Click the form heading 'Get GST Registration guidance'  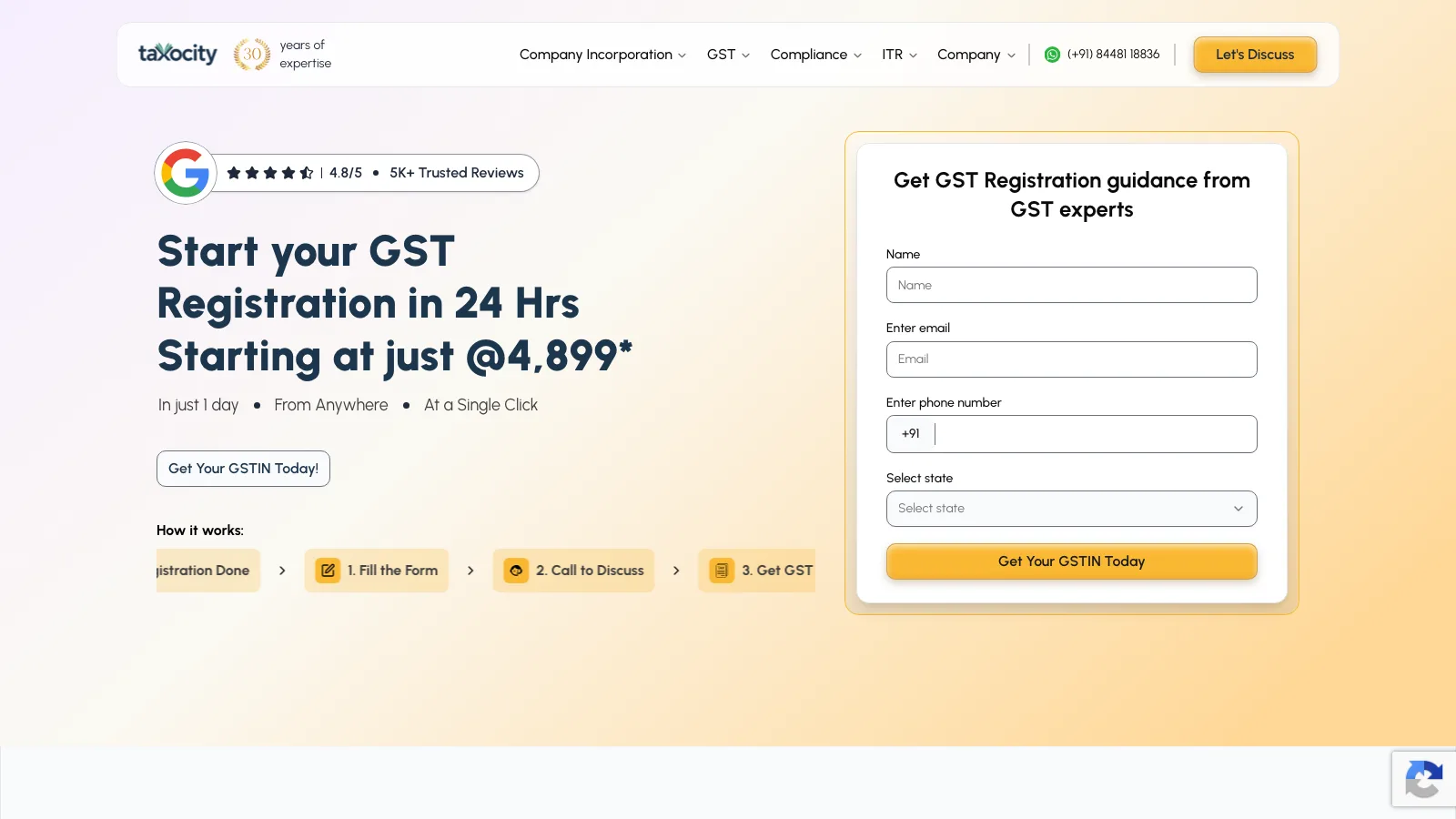point(1072,195)
